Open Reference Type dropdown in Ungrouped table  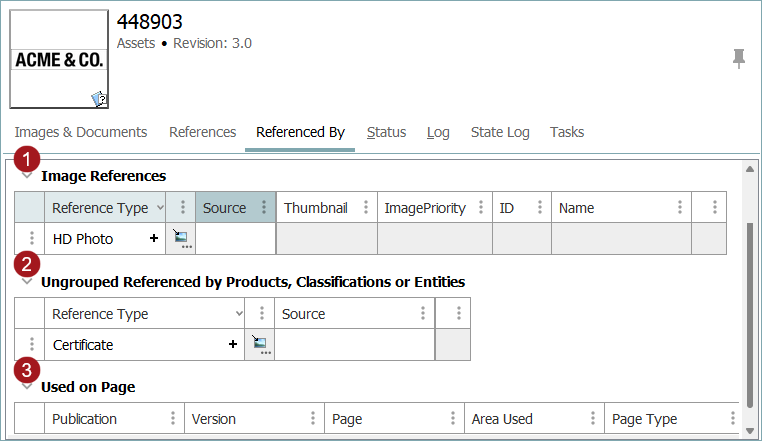[237, 314]
